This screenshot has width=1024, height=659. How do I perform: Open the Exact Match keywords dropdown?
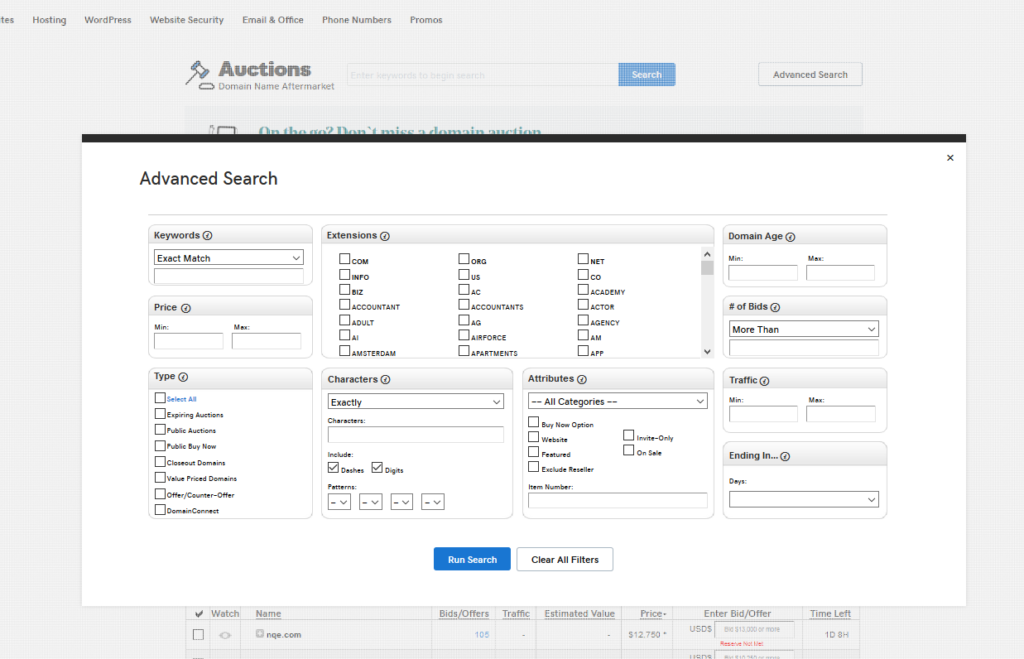tap(228, 258)
